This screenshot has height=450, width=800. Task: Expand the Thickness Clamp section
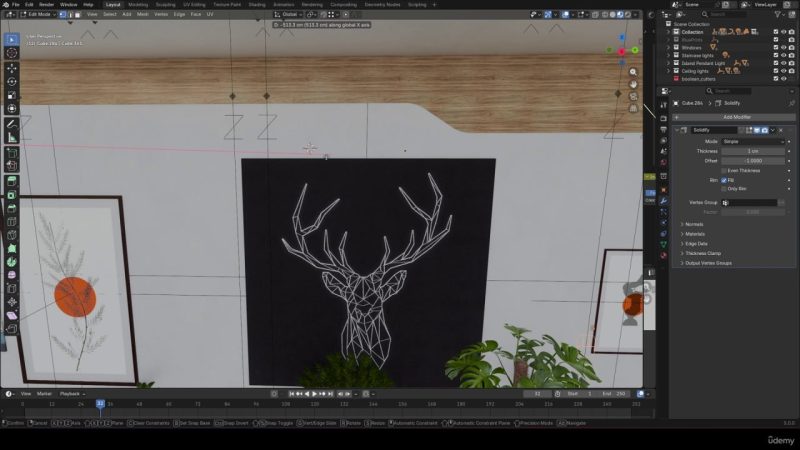pos(705,253)
